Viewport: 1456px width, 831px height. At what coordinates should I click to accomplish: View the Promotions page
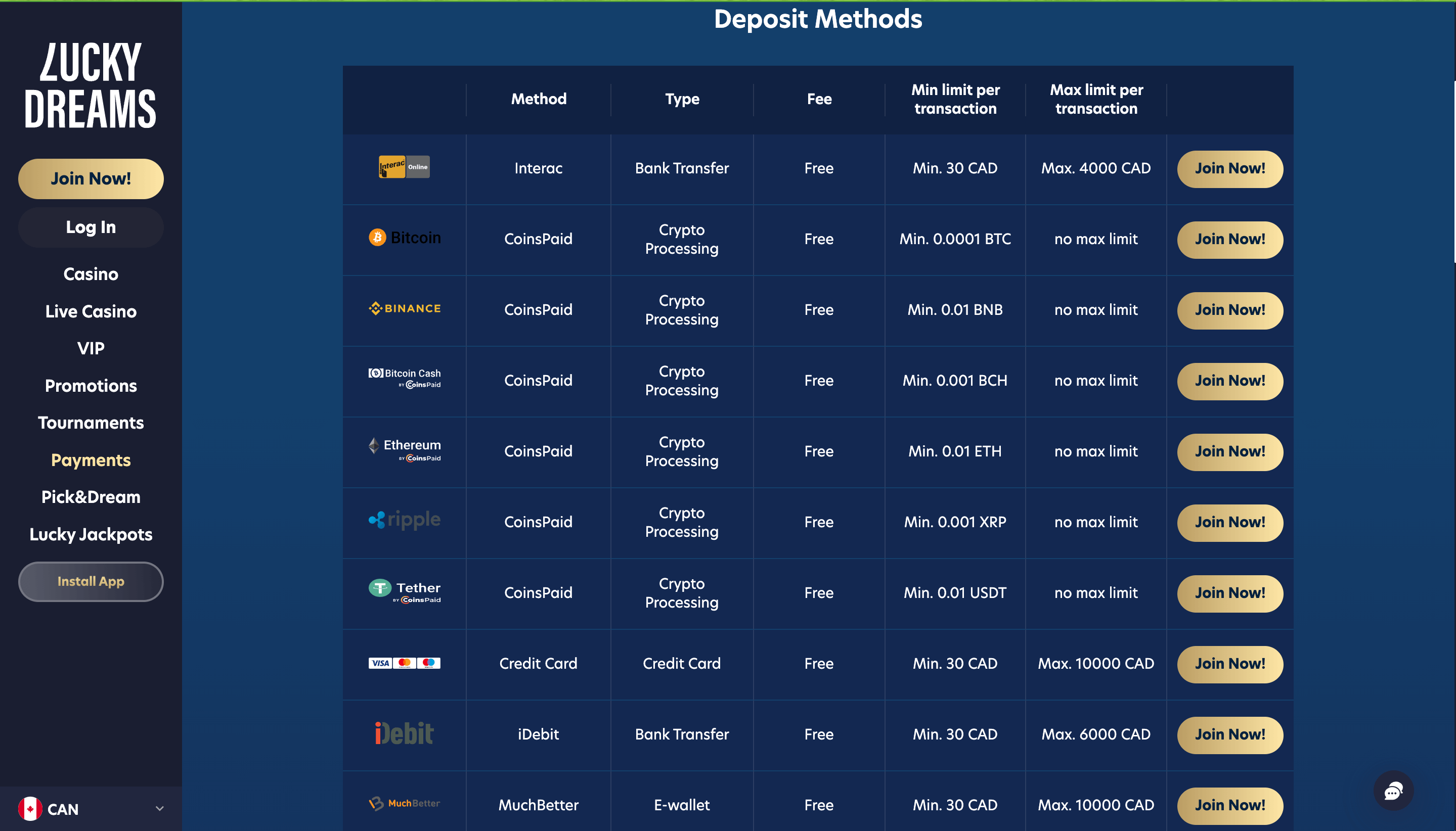(91, 385)
